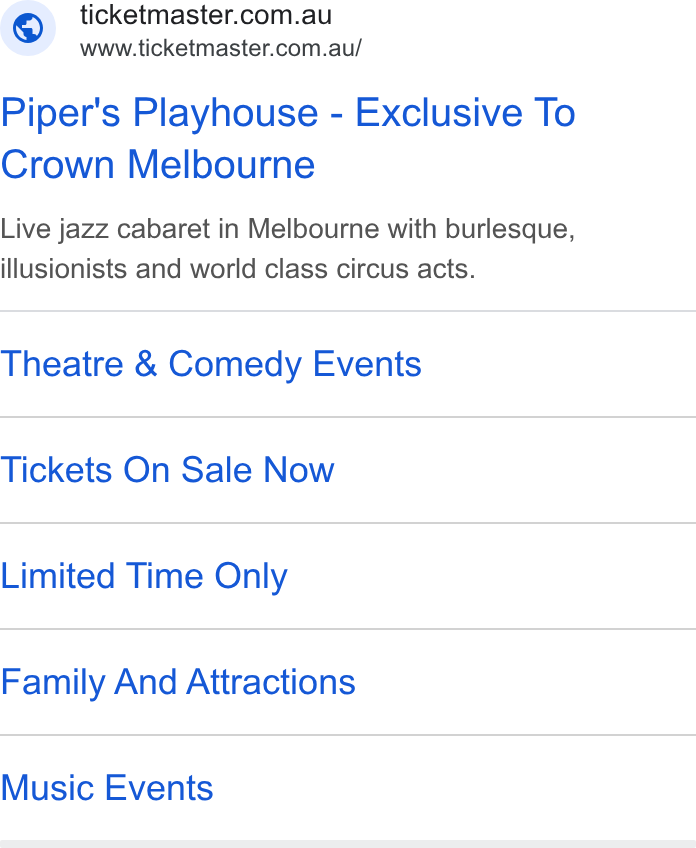
Task: Click the blue globe favicon icon
Action: tap(28, 28)
